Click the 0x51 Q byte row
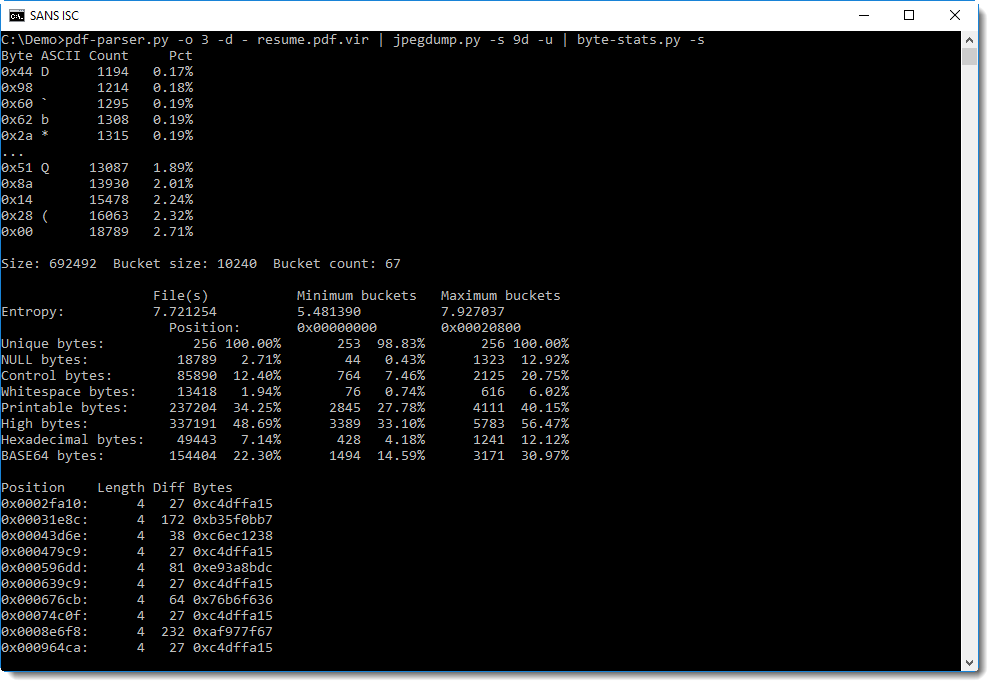 [x=97, y=167]
